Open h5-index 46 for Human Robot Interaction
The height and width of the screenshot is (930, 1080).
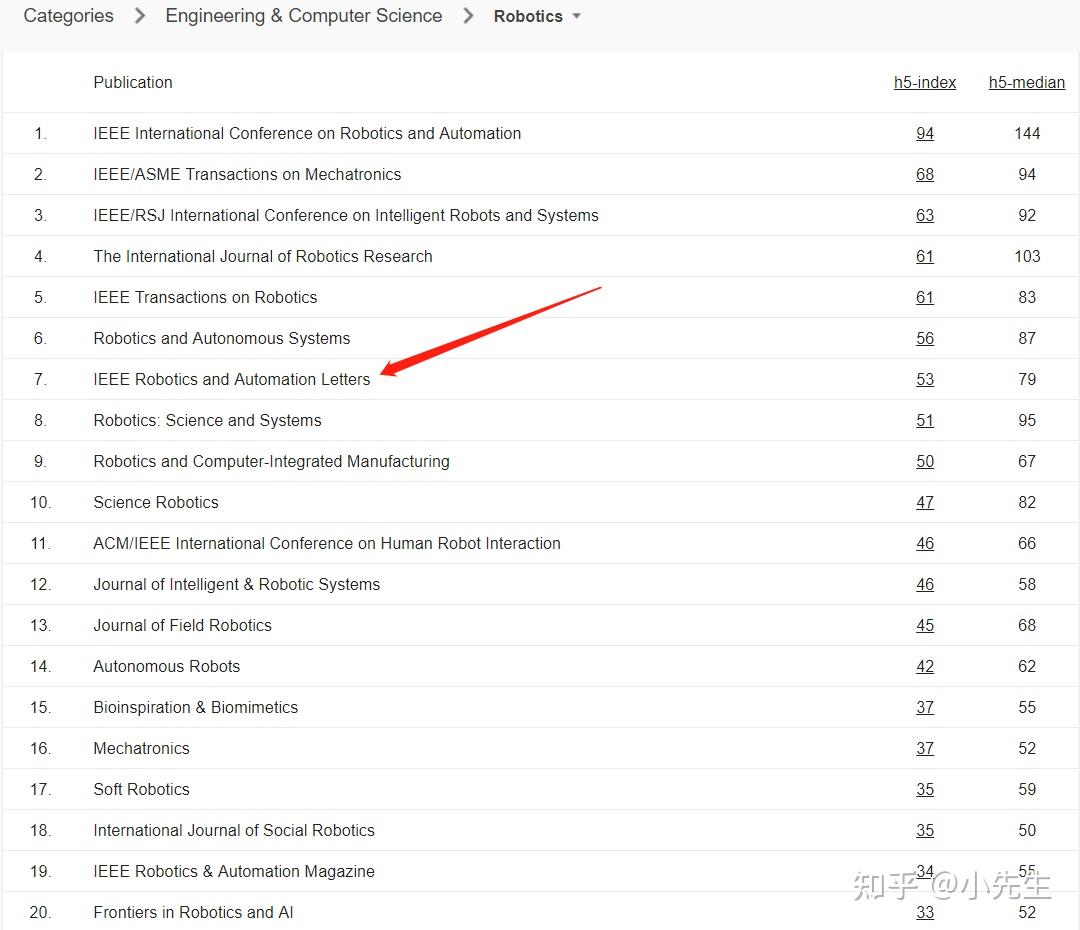point(925,544)
